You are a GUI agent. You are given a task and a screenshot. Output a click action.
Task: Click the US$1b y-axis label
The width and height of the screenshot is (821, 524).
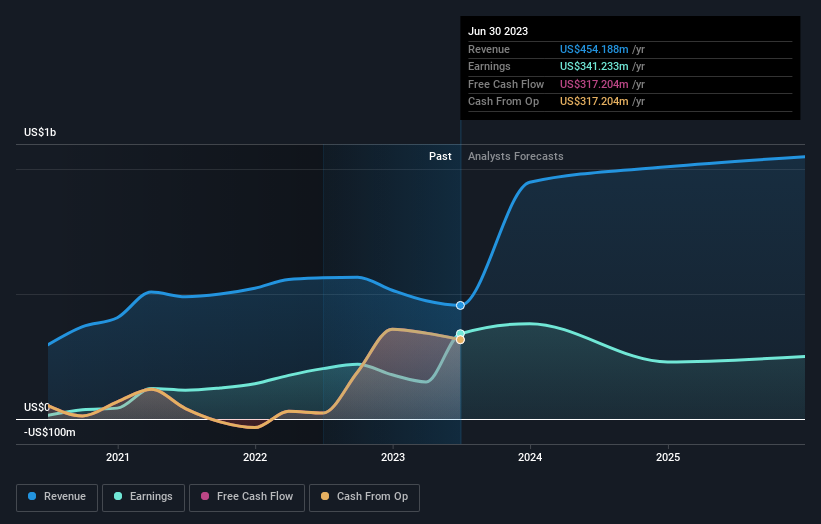pos(40,132)
